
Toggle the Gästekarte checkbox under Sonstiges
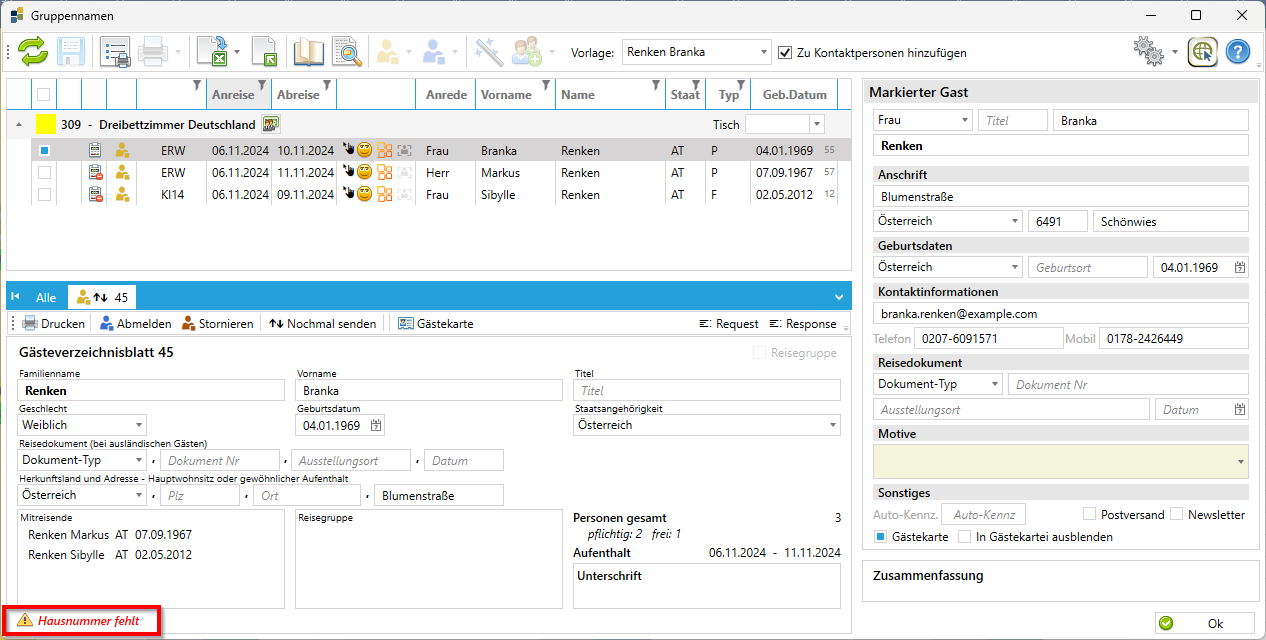pyautogui.click(x=881, y=536)
